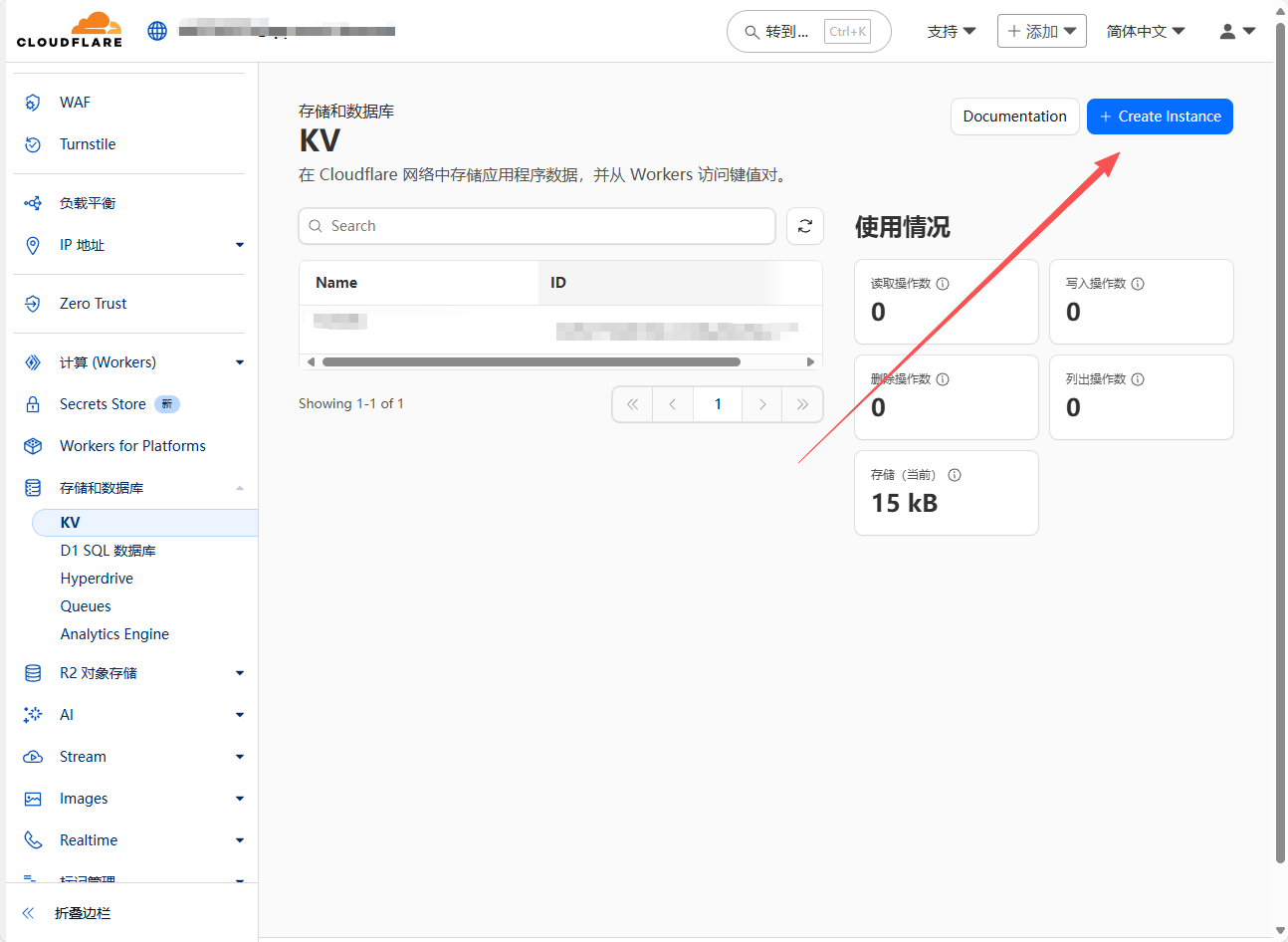Open the Documentation button
Screen dimensions: 1288x942
click(x=1015, y=117)
